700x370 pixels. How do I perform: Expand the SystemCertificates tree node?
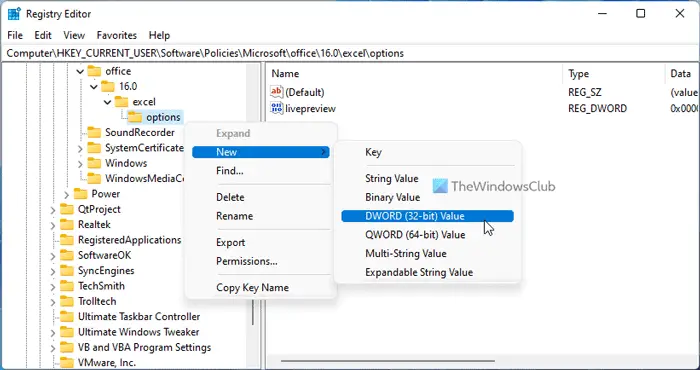(80, 148)
